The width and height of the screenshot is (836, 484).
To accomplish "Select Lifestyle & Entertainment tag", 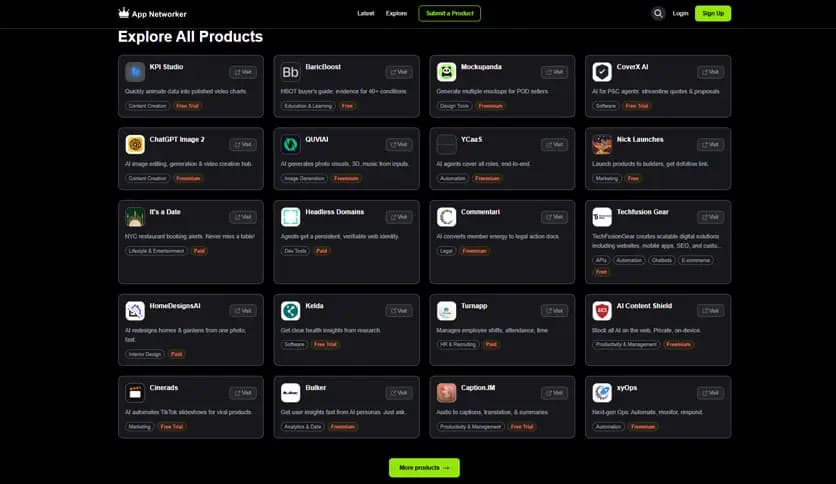I will (156, 251).
